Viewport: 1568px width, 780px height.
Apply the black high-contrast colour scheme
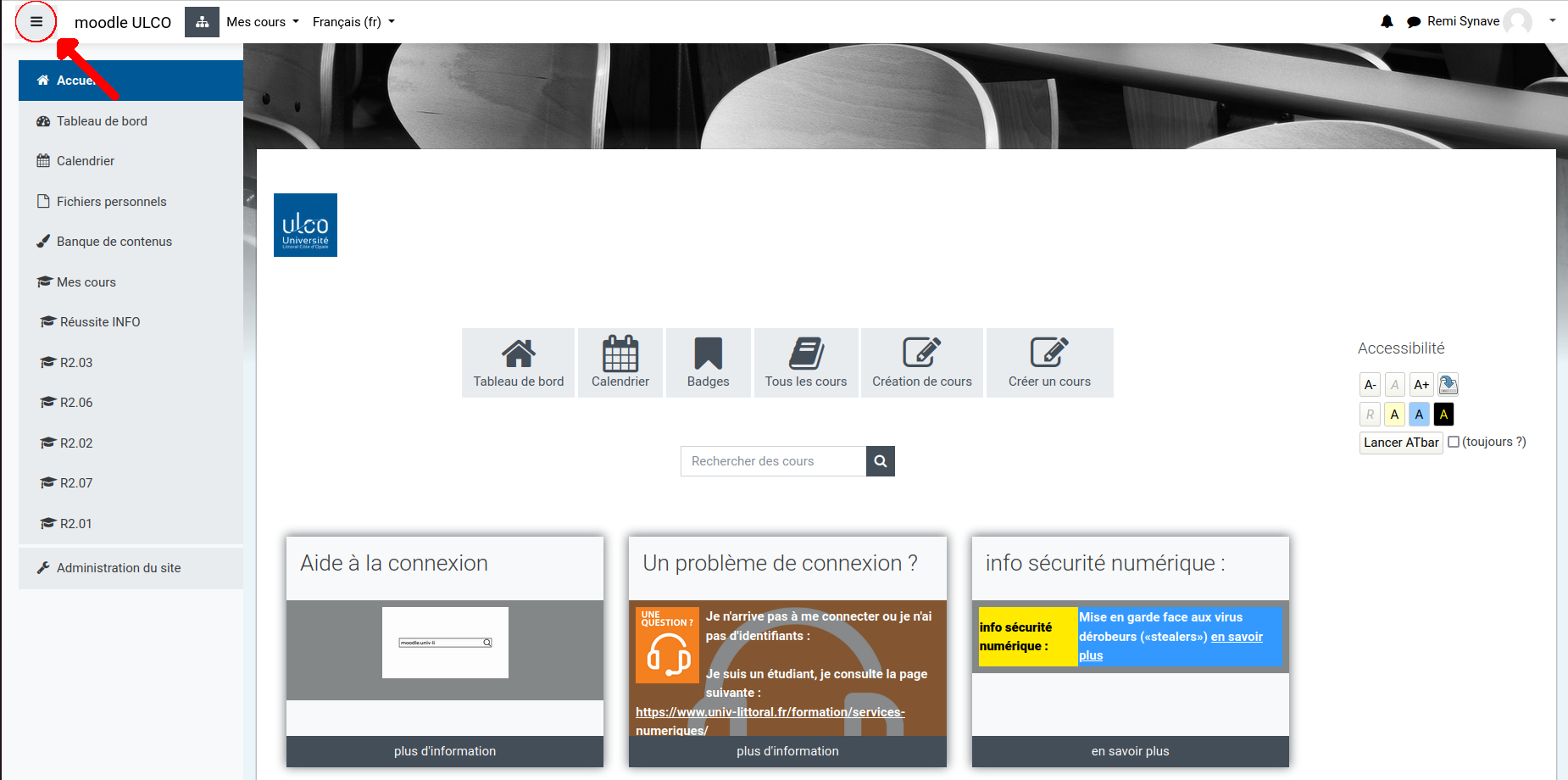pyautogui.click(x=1443, y=415)
